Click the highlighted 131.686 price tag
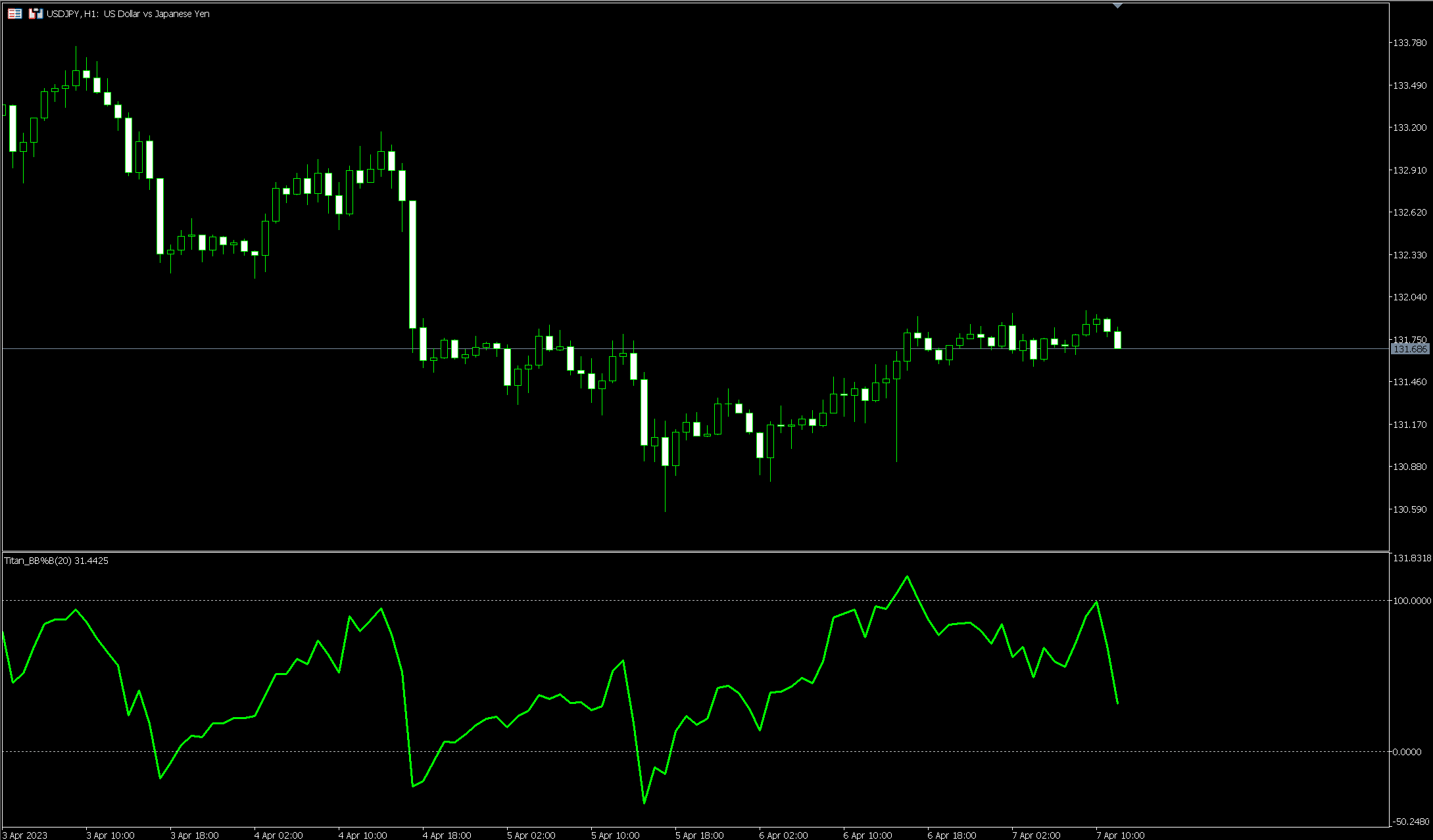 1412,349
